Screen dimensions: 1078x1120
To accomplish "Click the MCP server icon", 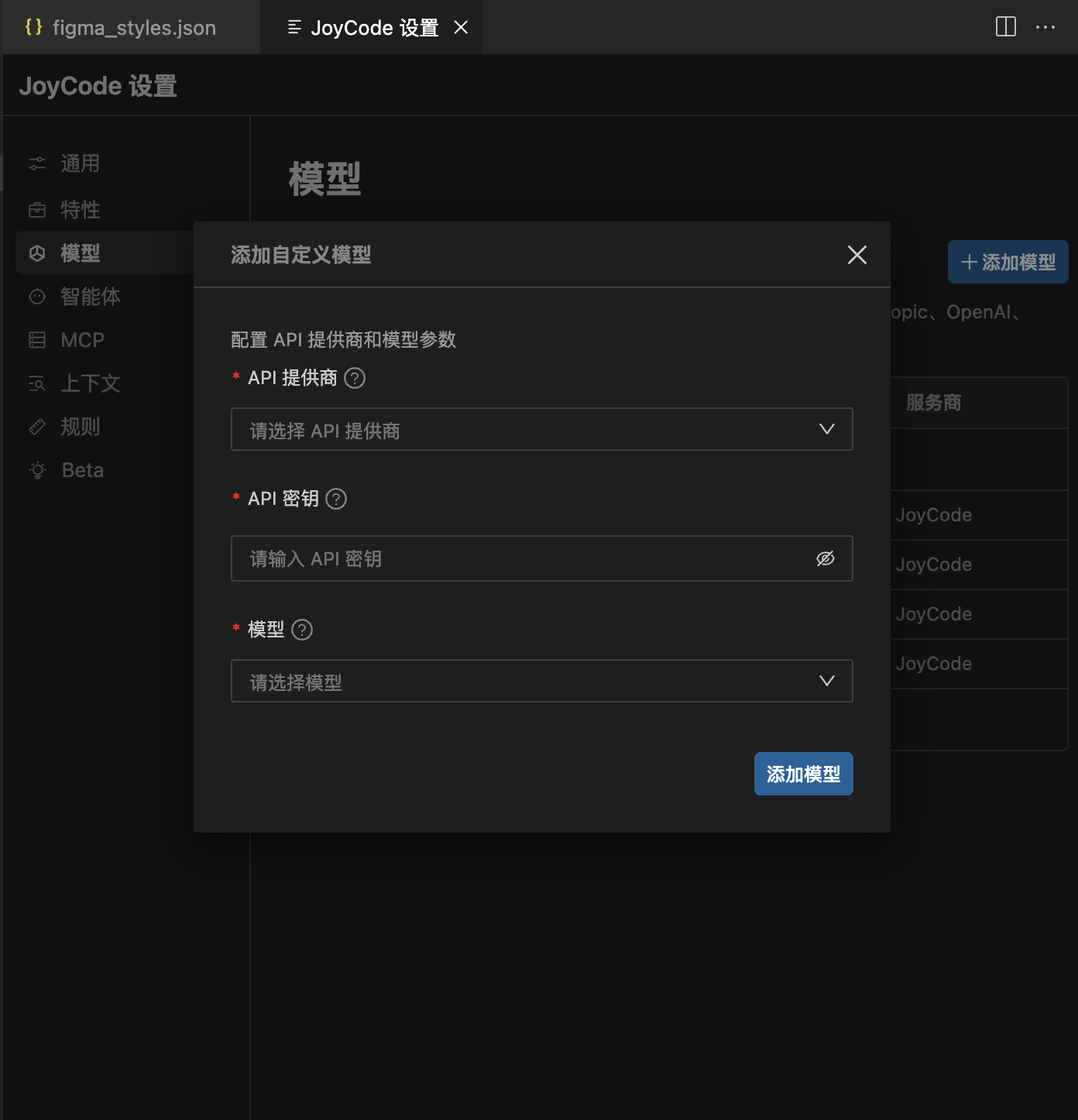I will click(x=37, y=340).
